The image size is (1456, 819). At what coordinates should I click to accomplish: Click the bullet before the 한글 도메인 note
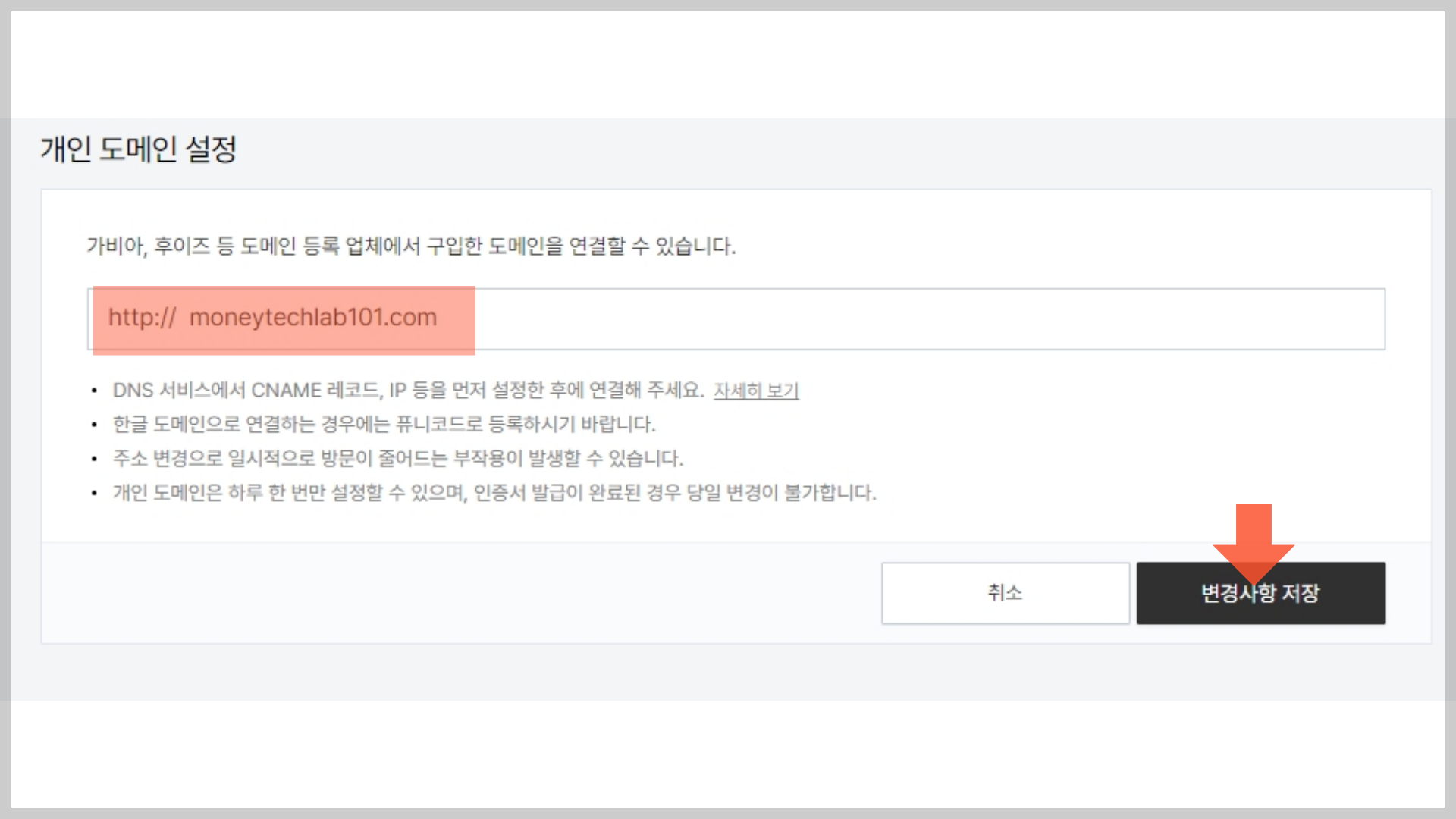(x=94, y=425)
